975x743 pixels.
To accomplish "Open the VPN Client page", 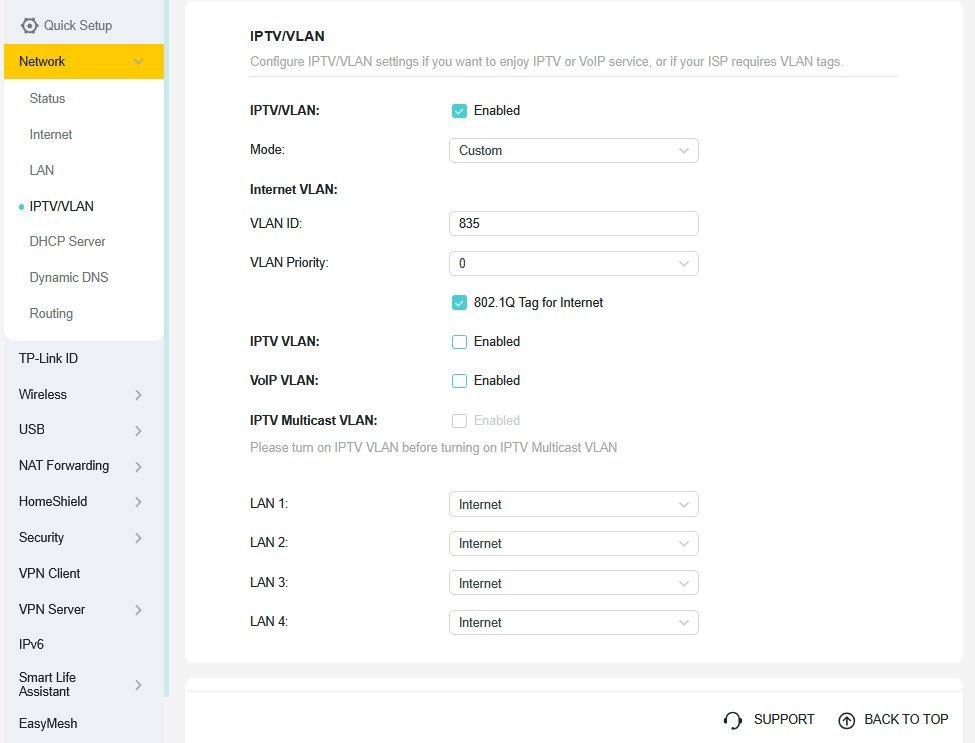I will point(49,574).
